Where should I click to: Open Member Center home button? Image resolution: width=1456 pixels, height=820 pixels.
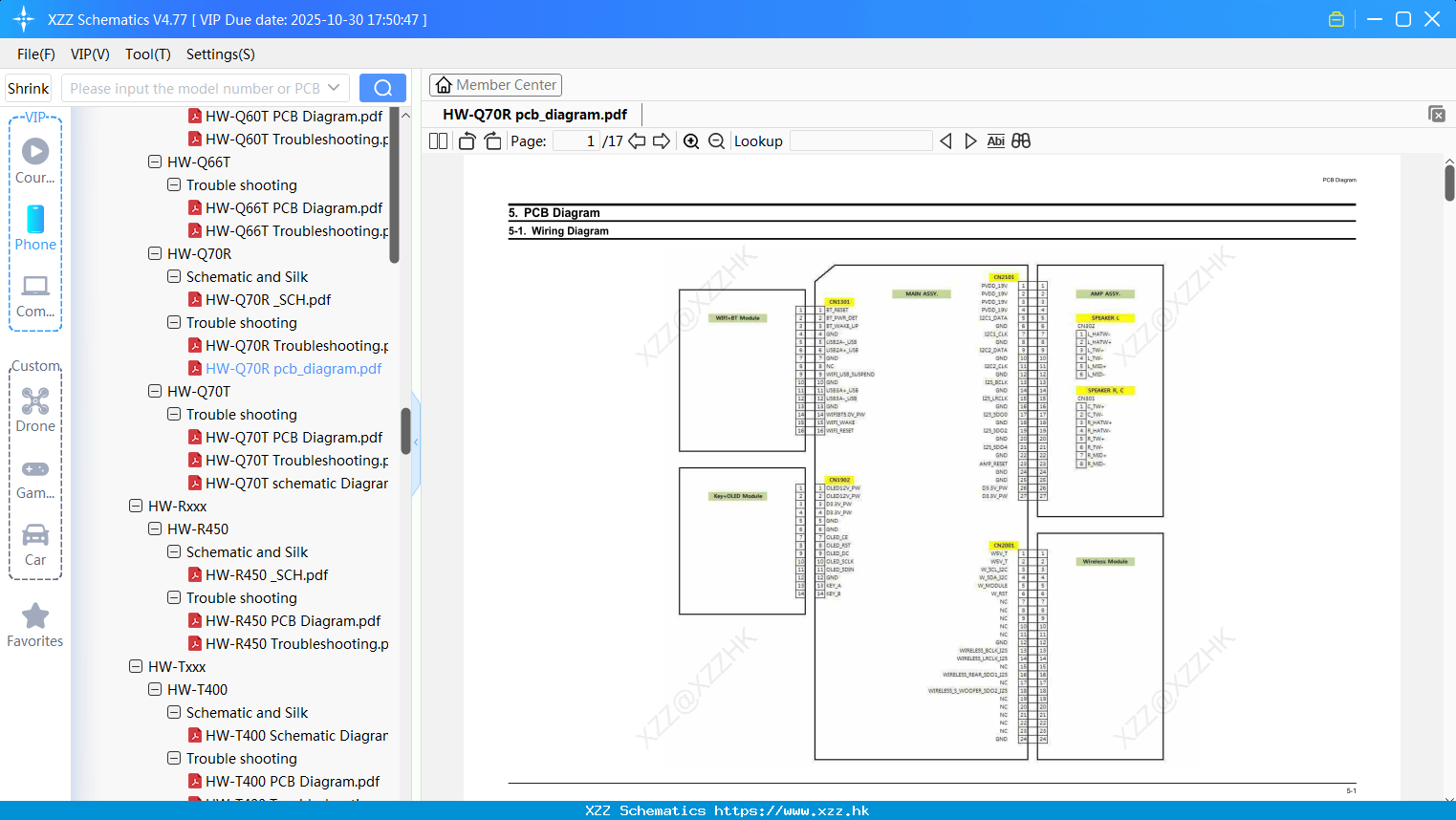(x=495, y=85)
